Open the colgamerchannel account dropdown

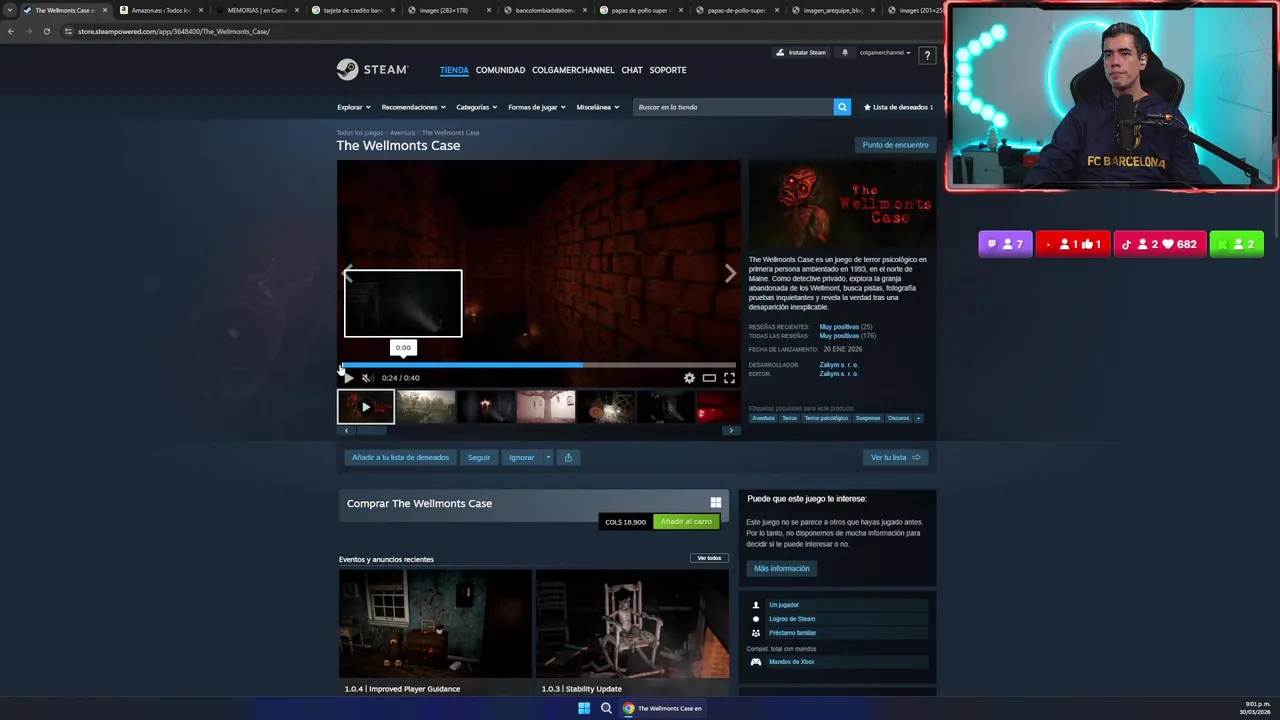pos(885,52)
